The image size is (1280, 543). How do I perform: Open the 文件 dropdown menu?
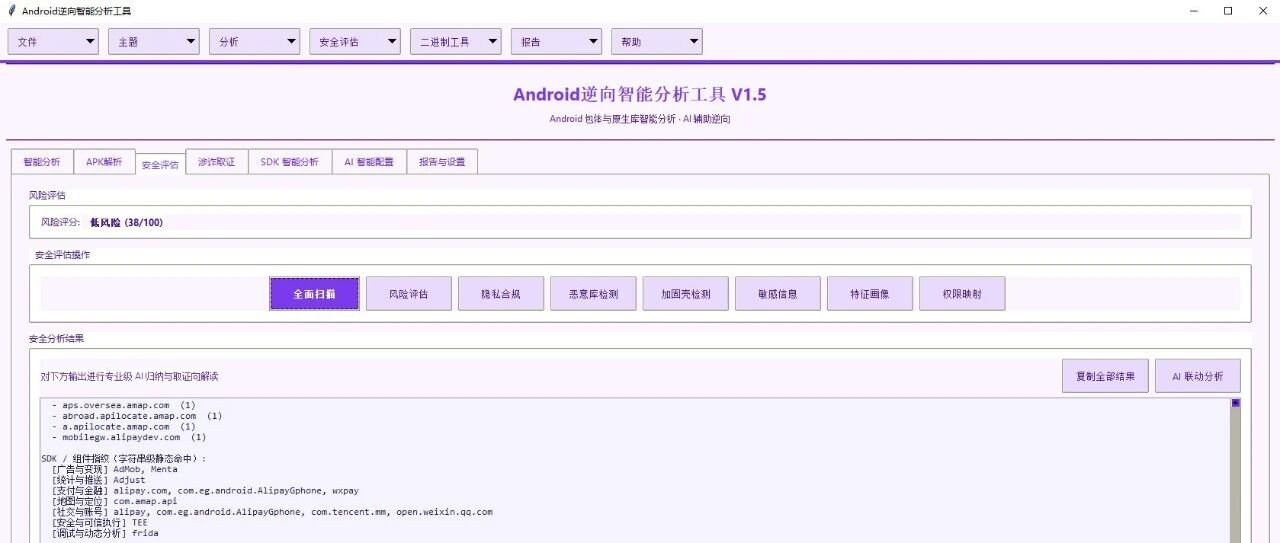(53, 42)
